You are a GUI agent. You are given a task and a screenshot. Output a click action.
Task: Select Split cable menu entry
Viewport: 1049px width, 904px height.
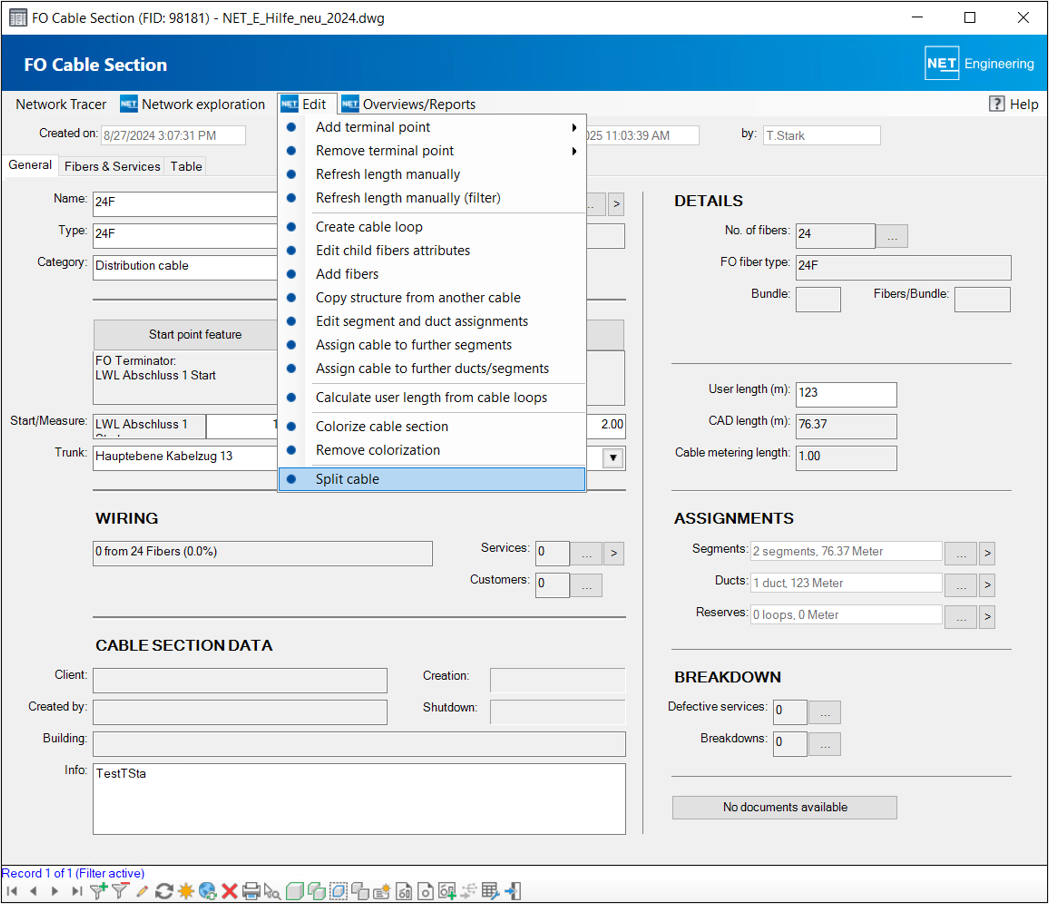432,479
